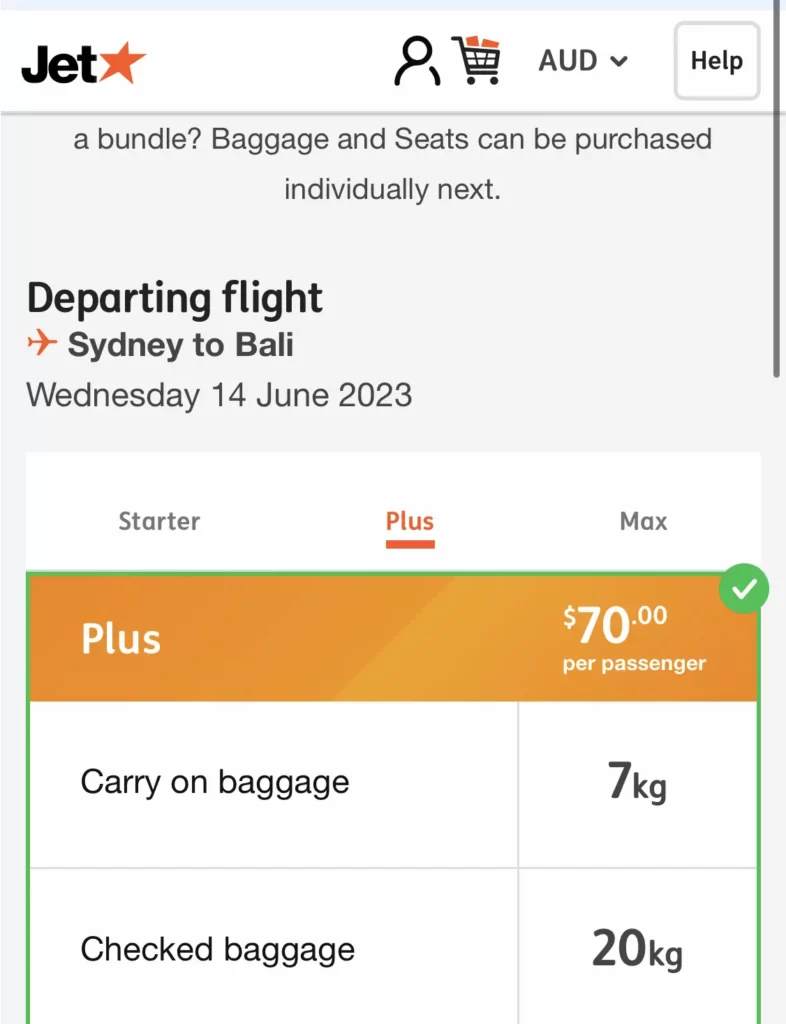Screen dimensions: 786x1024
Task: Click the $70.00 per passenger price
Action: pos(634,638)
